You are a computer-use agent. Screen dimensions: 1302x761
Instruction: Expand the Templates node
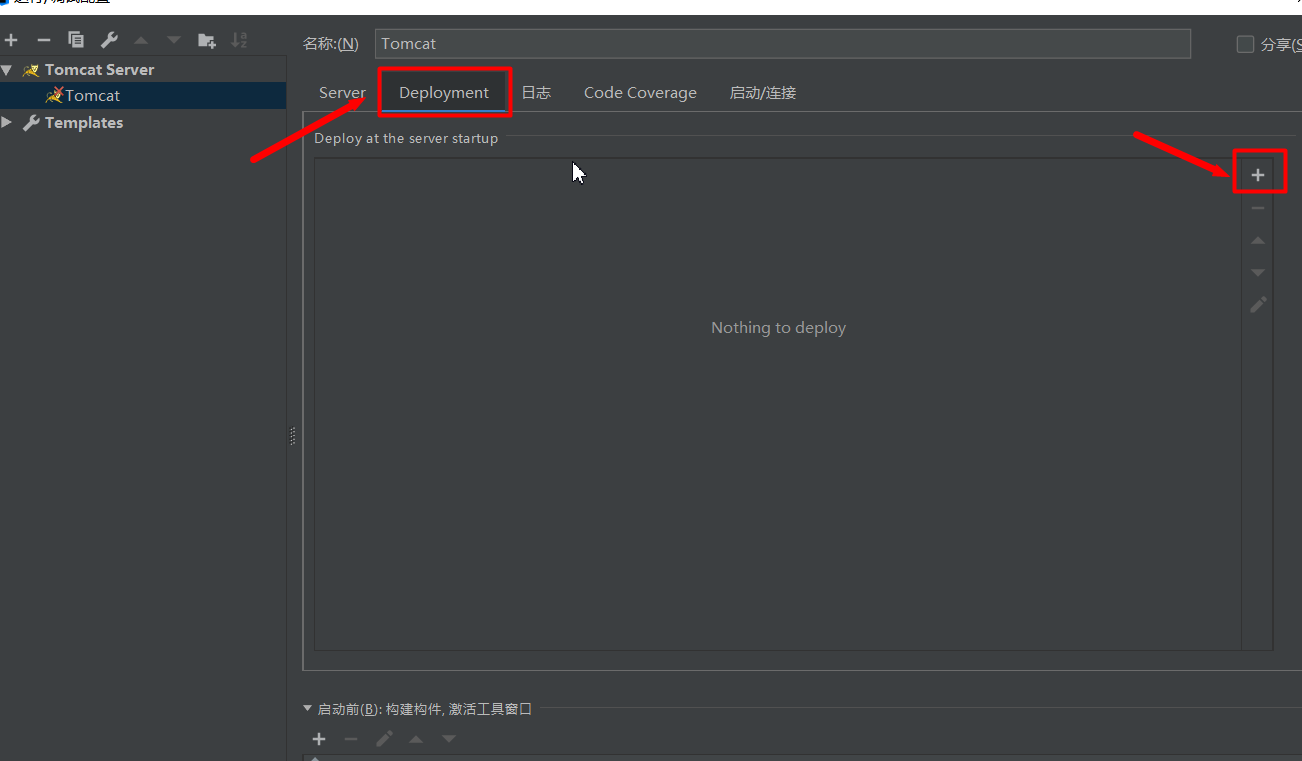tap(8, 122)
